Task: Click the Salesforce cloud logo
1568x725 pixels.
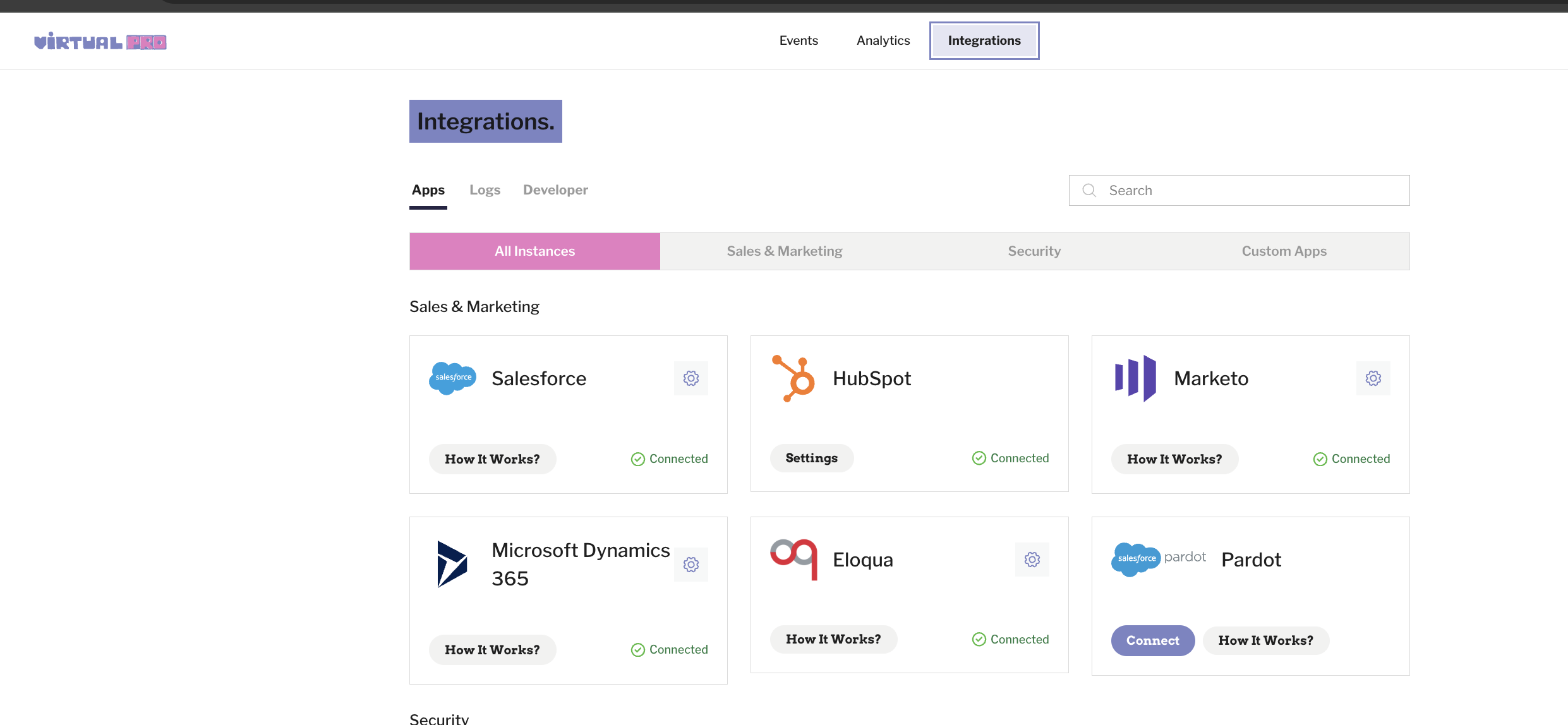Action: 453,378
